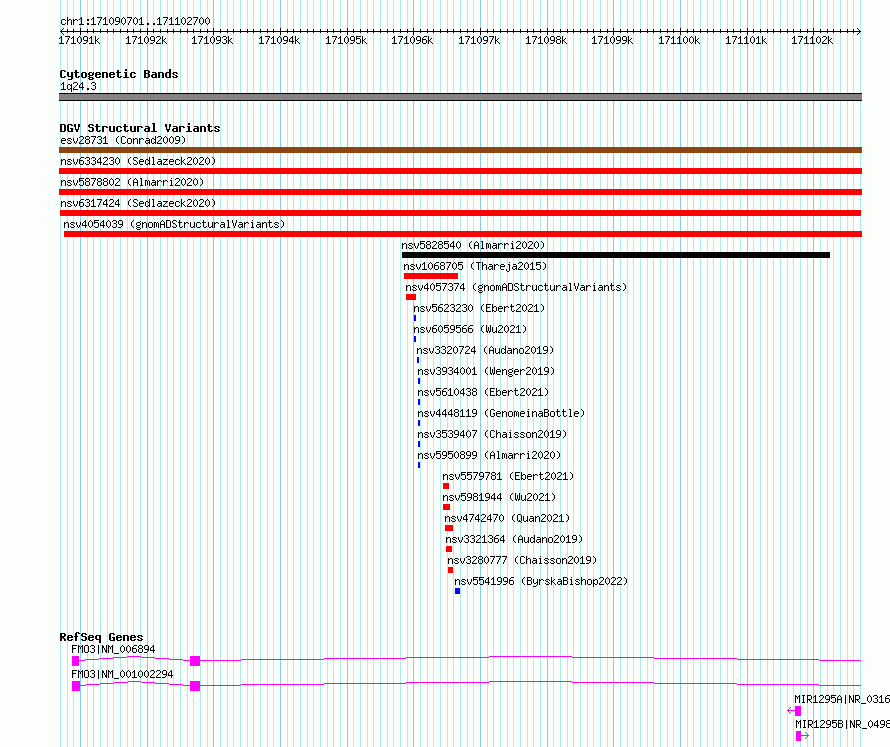The width and height of the screenshot is (890, 747).
Task: Select the Cytogenetic Bands track title
Action: (x=119, y=74)
